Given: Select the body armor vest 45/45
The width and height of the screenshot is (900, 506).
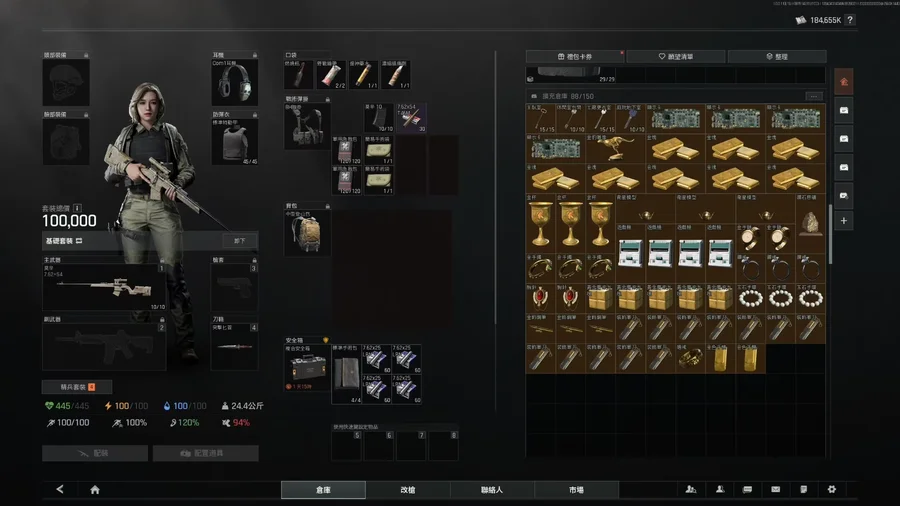Looking at the screenshot, I should point(235,142).
